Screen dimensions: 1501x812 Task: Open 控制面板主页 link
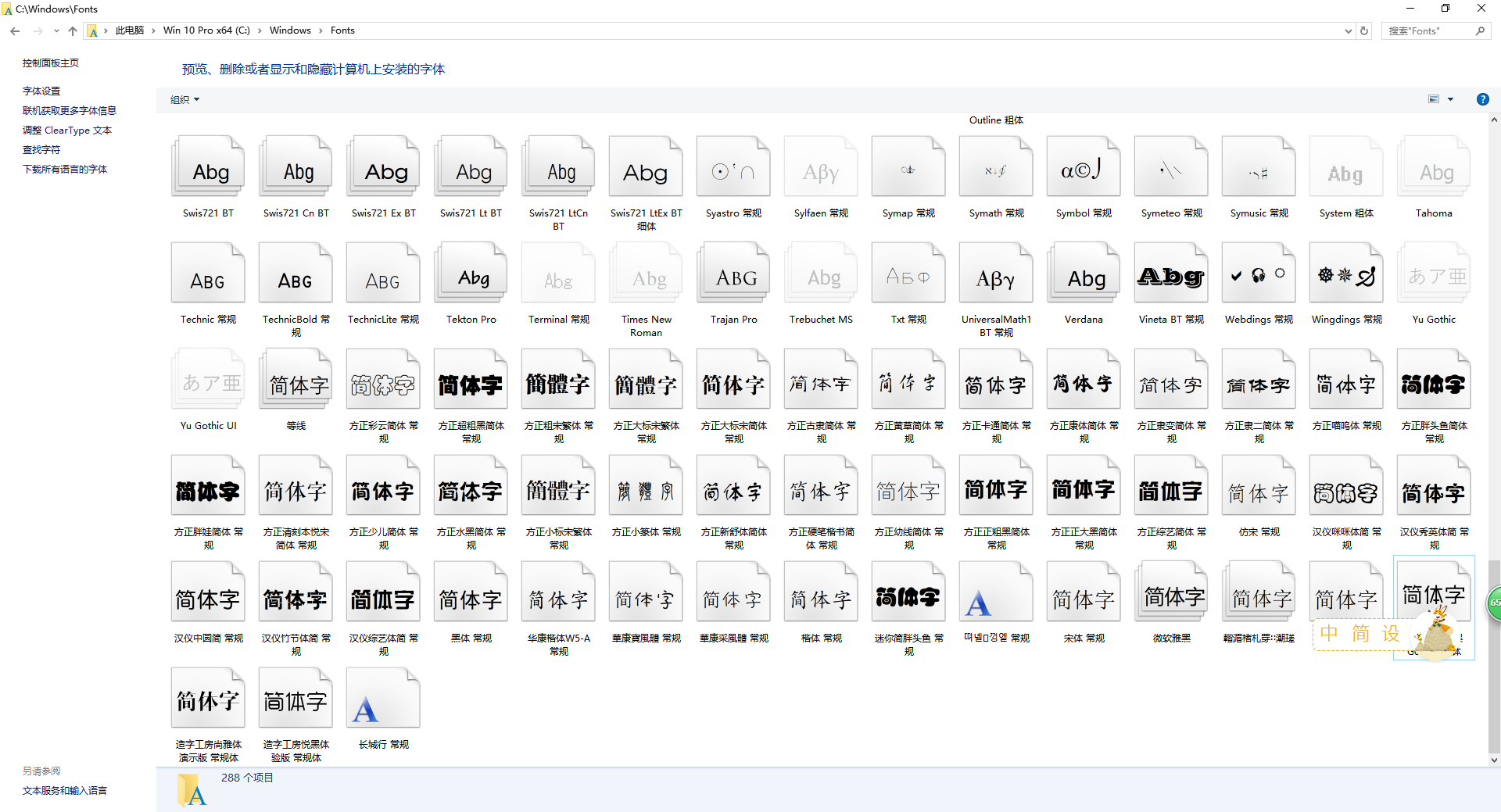pyautogui.click(x=51, y=63)
